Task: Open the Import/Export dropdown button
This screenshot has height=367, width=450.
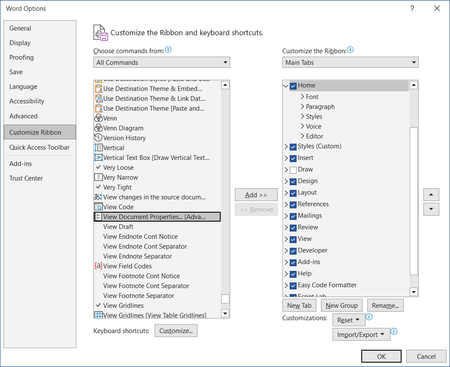Action: 361,334
